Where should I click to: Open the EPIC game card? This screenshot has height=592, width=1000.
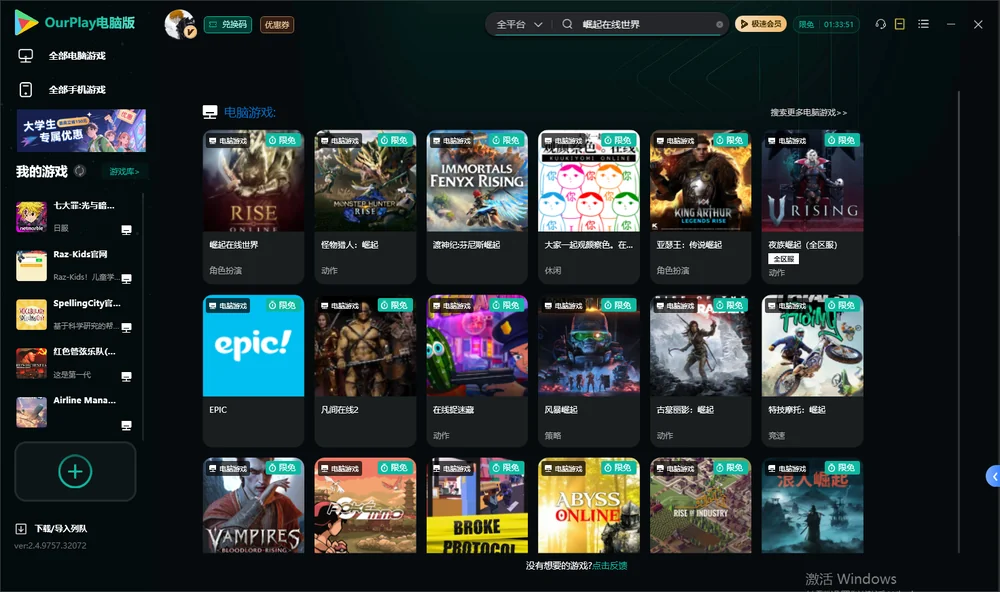pyautogui.click(x=253, y=371)
